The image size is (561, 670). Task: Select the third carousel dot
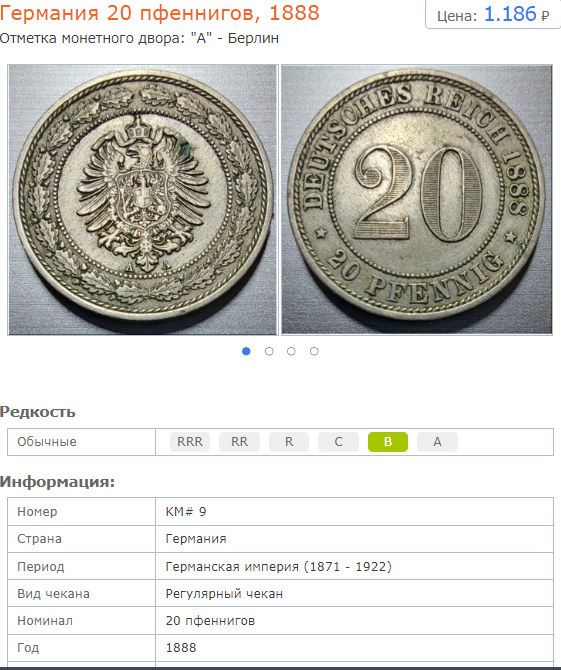[x=291, y=351]
